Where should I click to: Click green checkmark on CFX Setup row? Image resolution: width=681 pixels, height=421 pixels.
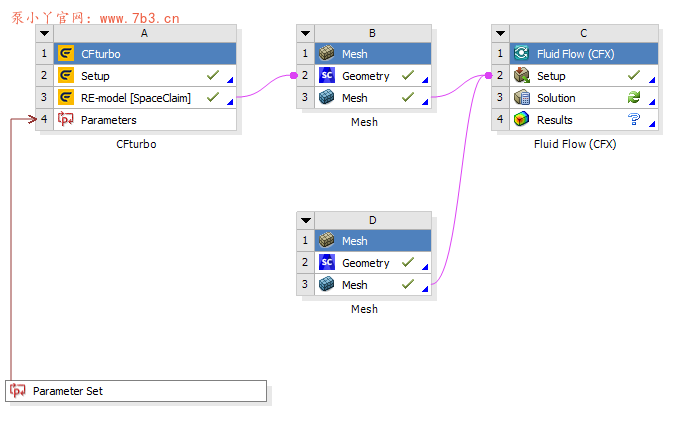[634, 75]
